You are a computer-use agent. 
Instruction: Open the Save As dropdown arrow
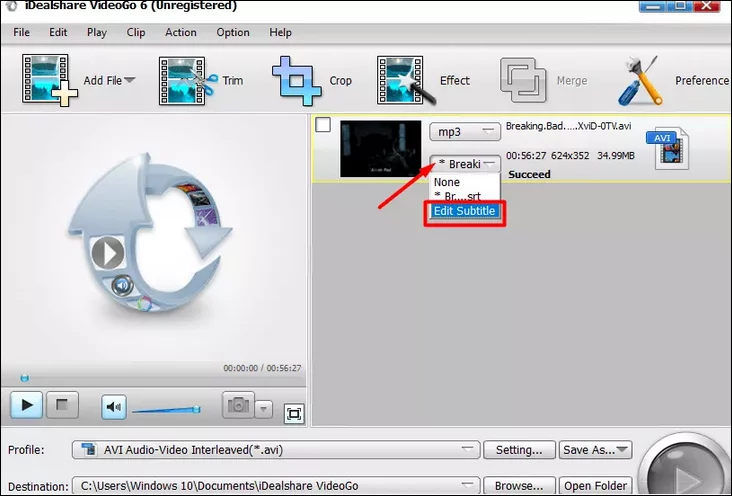(622, 450)
